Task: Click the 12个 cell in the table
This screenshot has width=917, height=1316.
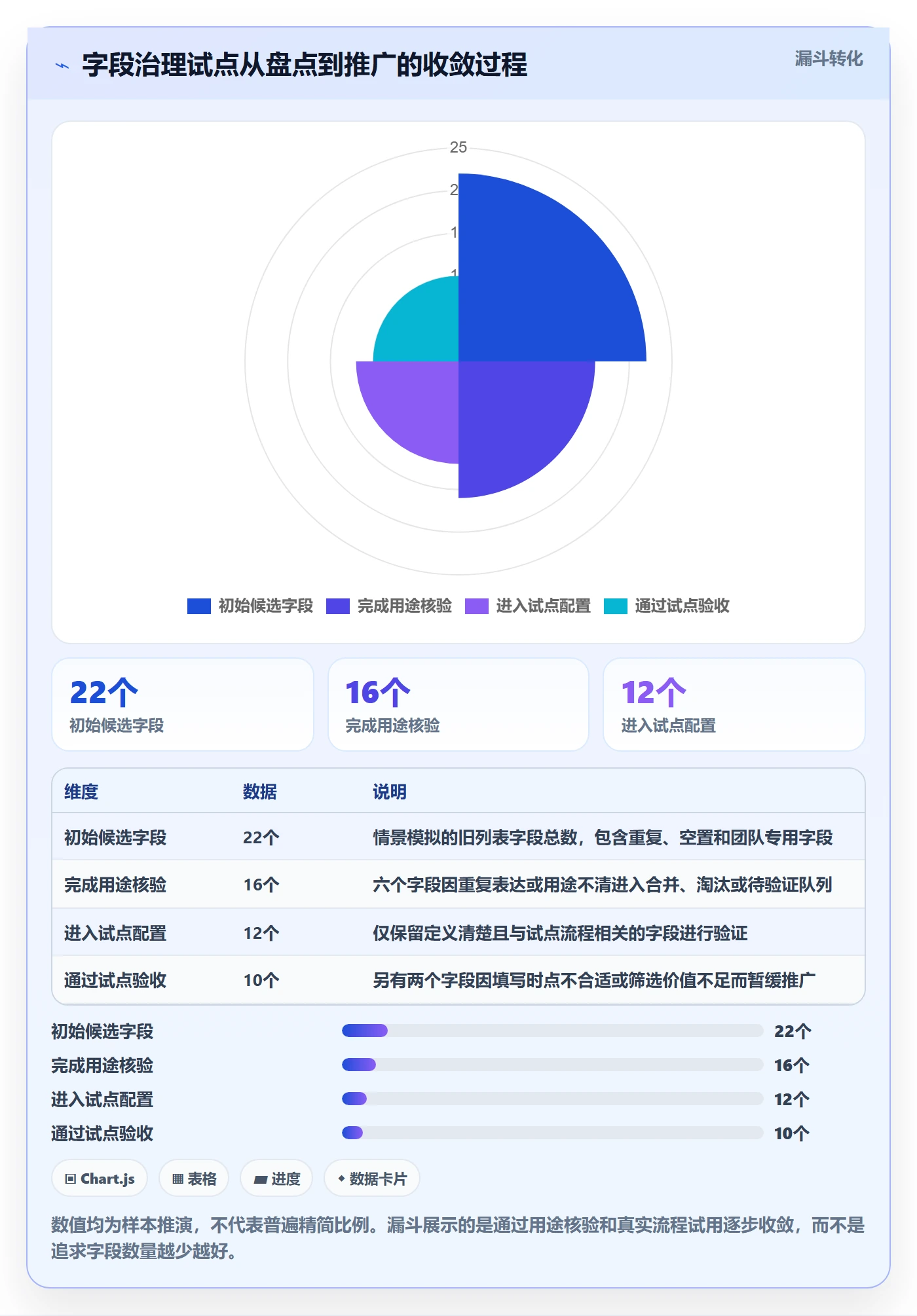Action: tap(261, 933)
